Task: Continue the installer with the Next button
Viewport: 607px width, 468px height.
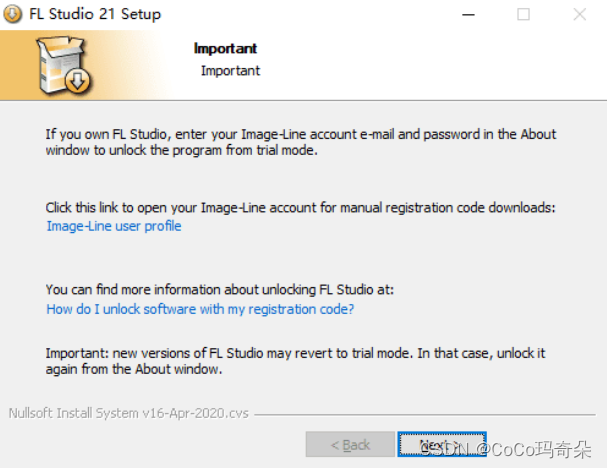Action: tap(442, 444)
